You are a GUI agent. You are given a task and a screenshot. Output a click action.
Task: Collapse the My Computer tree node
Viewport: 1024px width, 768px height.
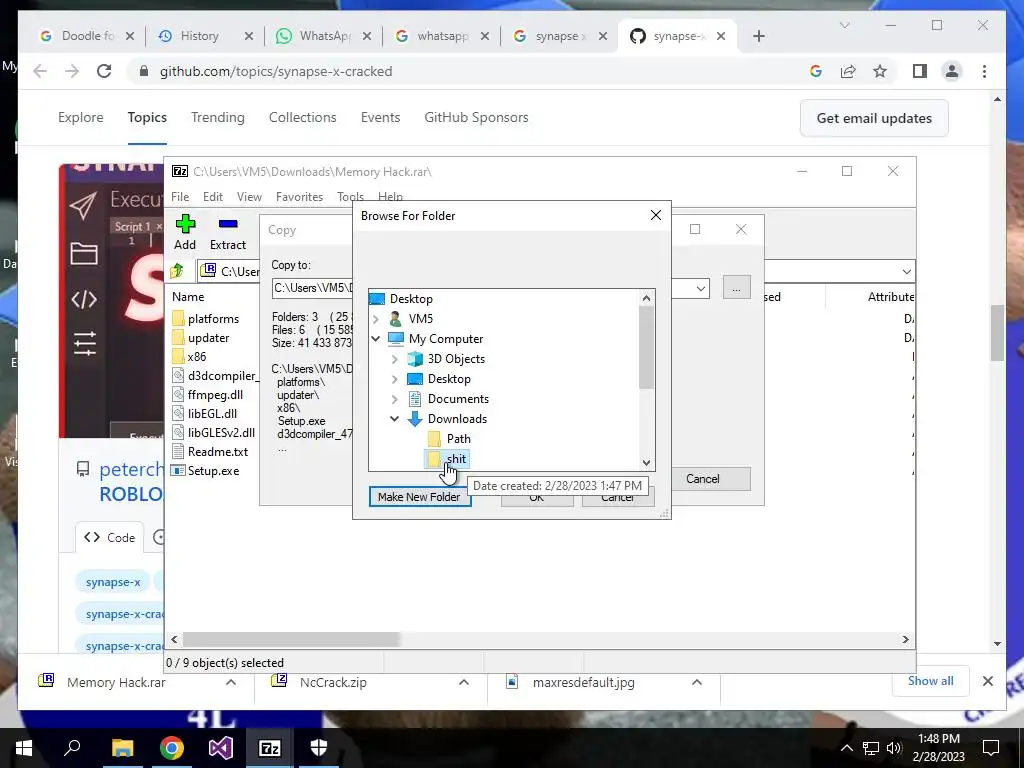[376, 339]
